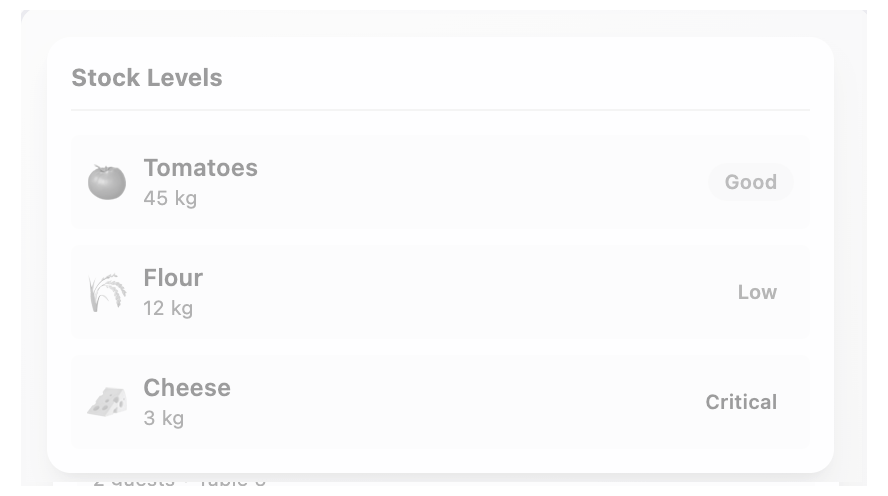Click the 12 kg quantity text
The image size is (888, 496).
pos(168,308)
